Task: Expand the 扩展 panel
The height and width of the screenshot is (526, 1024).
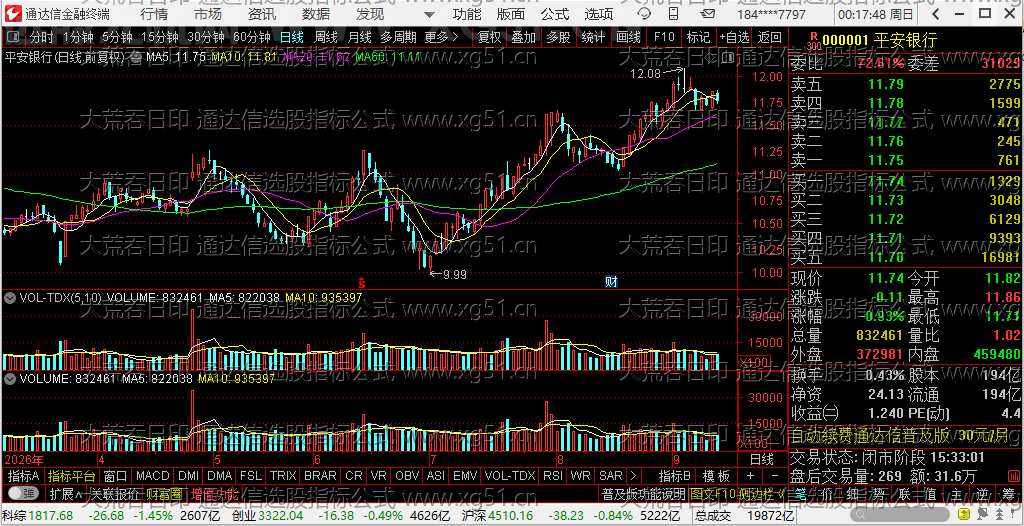Action: click(x=66, y=493)
